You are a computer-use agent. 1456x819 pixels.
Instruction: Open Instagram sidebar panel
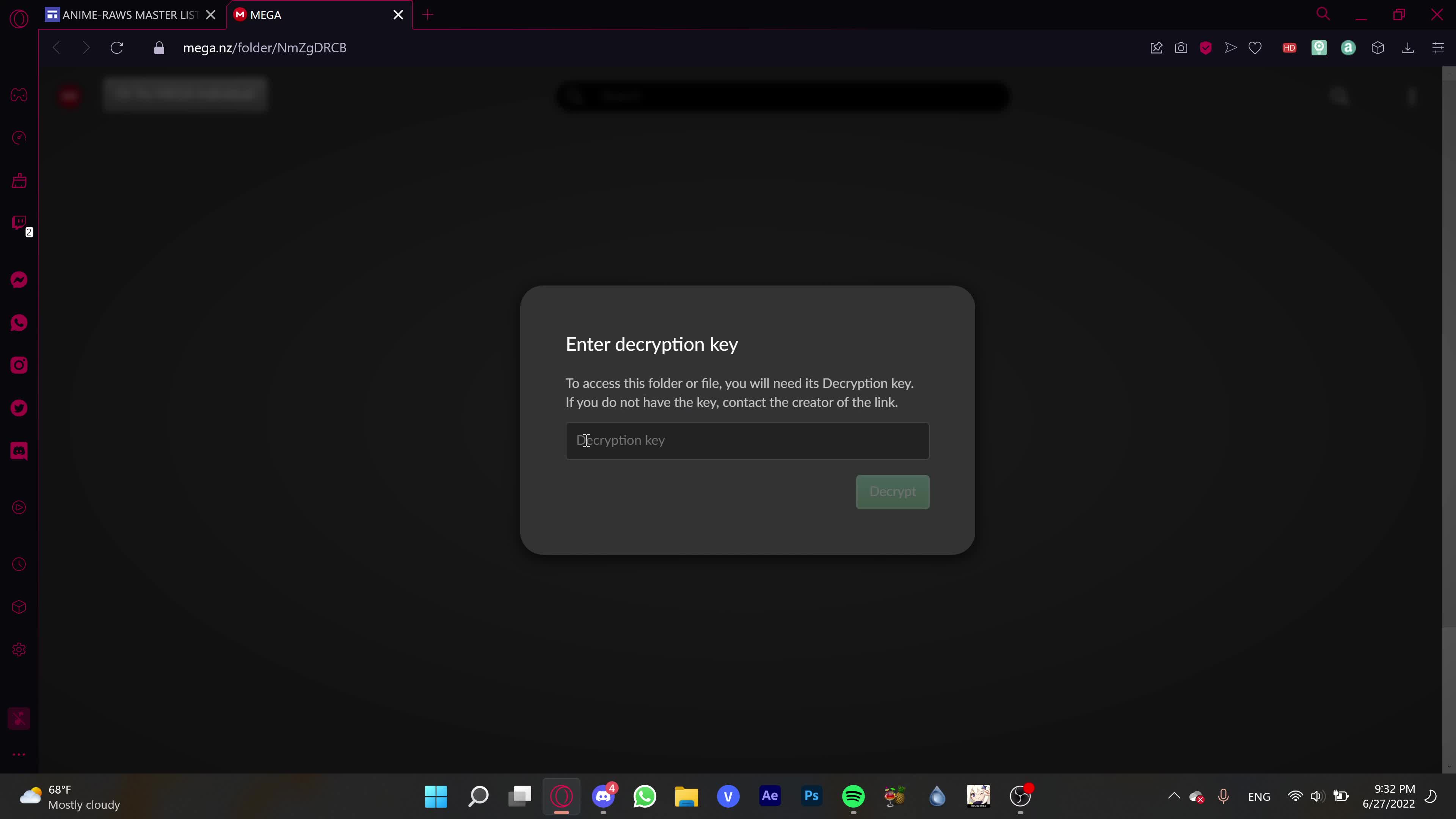[x=19, y=365]
